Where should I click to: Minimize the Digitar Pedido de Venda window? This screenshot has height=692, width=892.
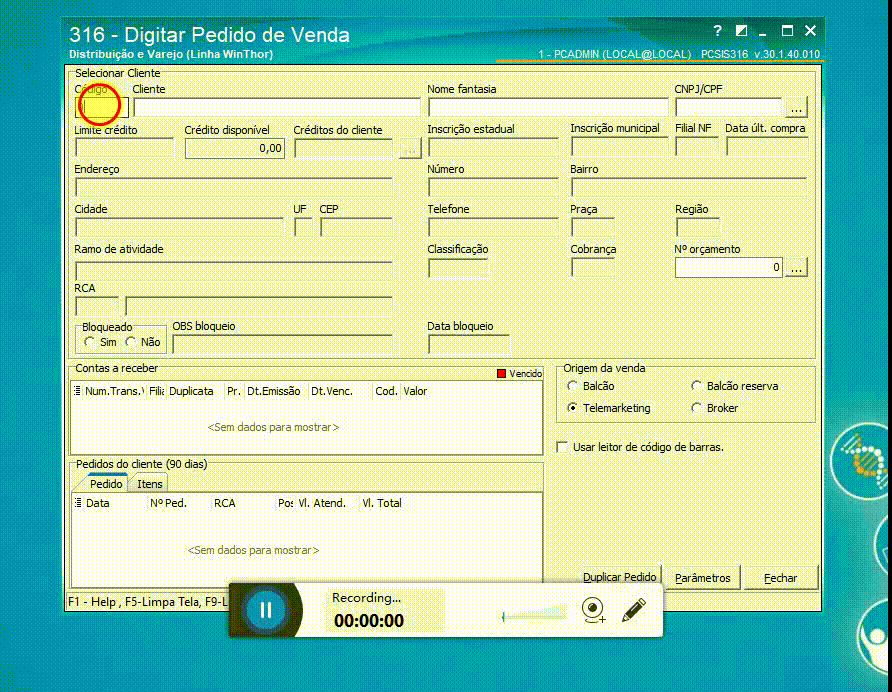coord(762,32)
